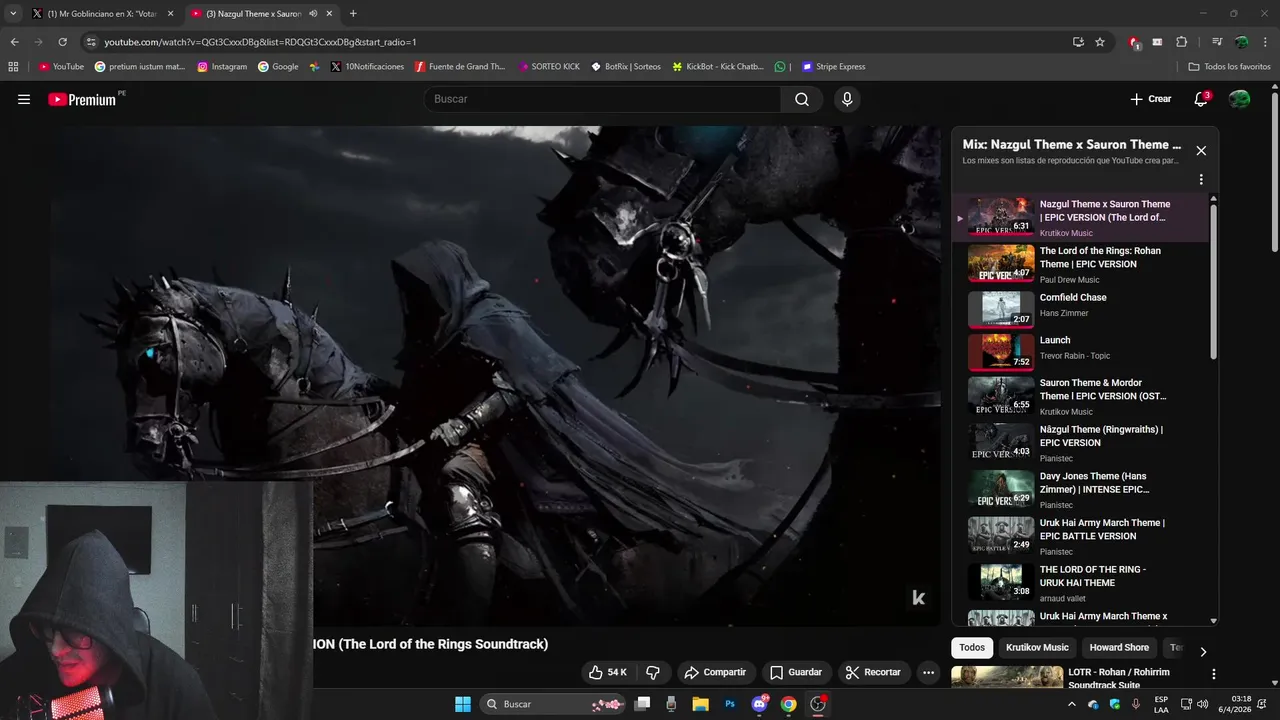Open a new browser tab
The width and height of the screenshot is (1280, 720).
pyautogui.click(x=353, y=14)
